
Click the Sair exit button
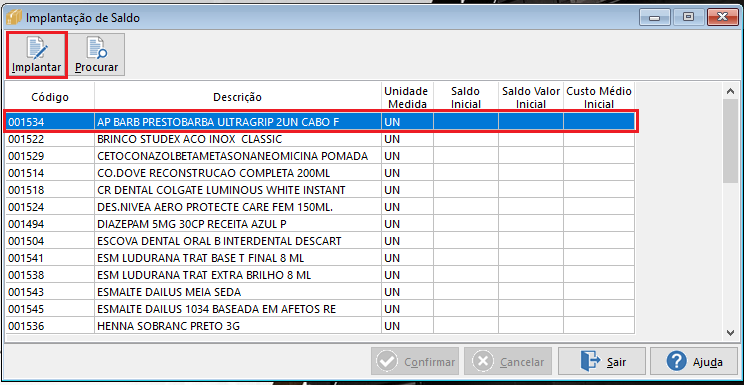pos(602,362)
